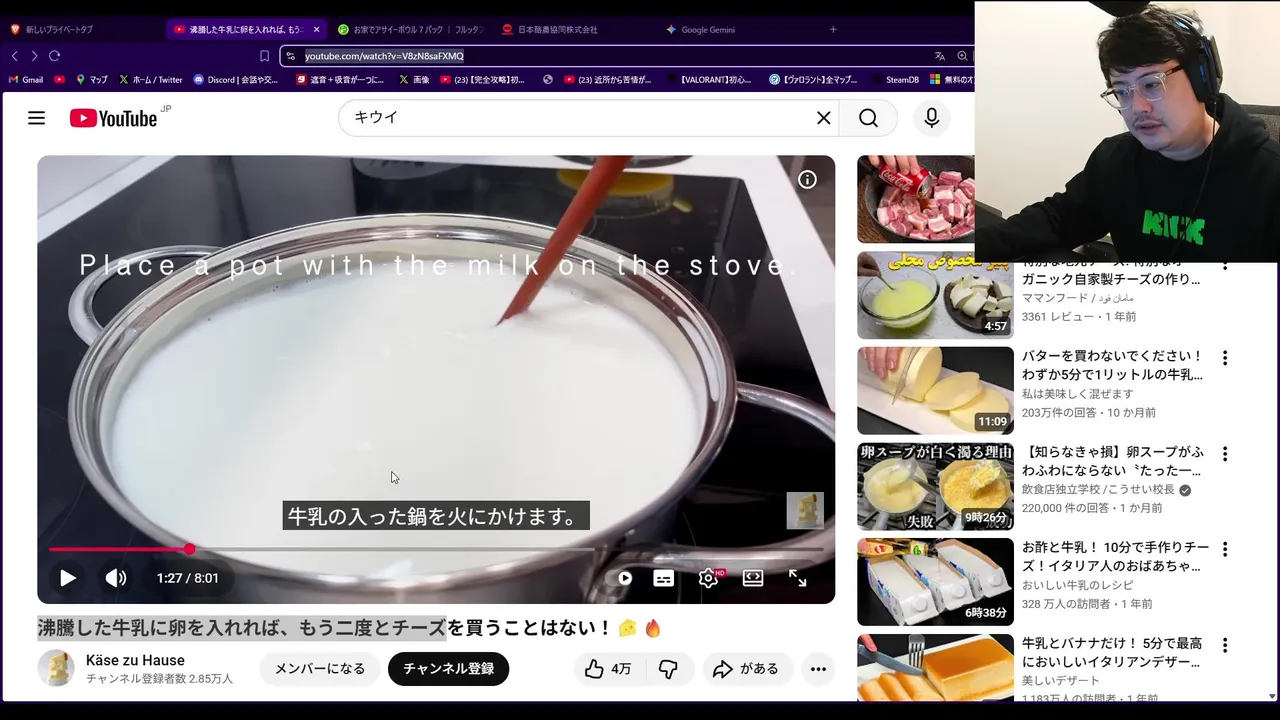Click the 1:27 / 8:01 time display
The width and height of the screenshot is (1280, 720).
point(187,578)
